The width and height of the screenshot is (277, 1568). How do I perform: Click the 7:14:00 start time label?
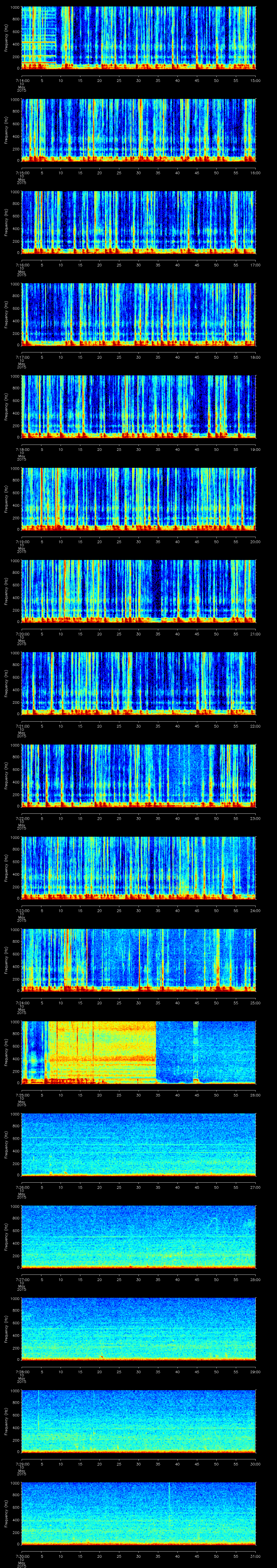[x=22, y=80]
